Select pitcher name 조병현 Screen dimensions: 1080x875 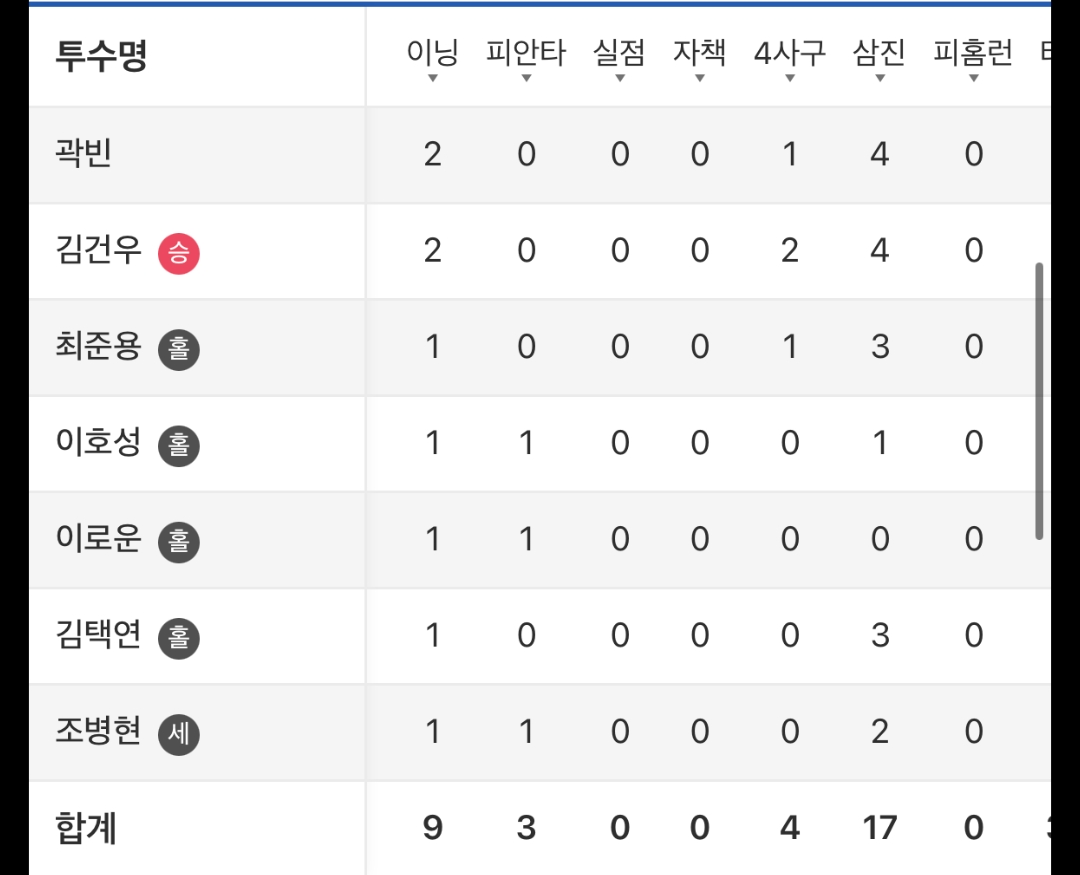pyautogui.click(x=100, y=732)
